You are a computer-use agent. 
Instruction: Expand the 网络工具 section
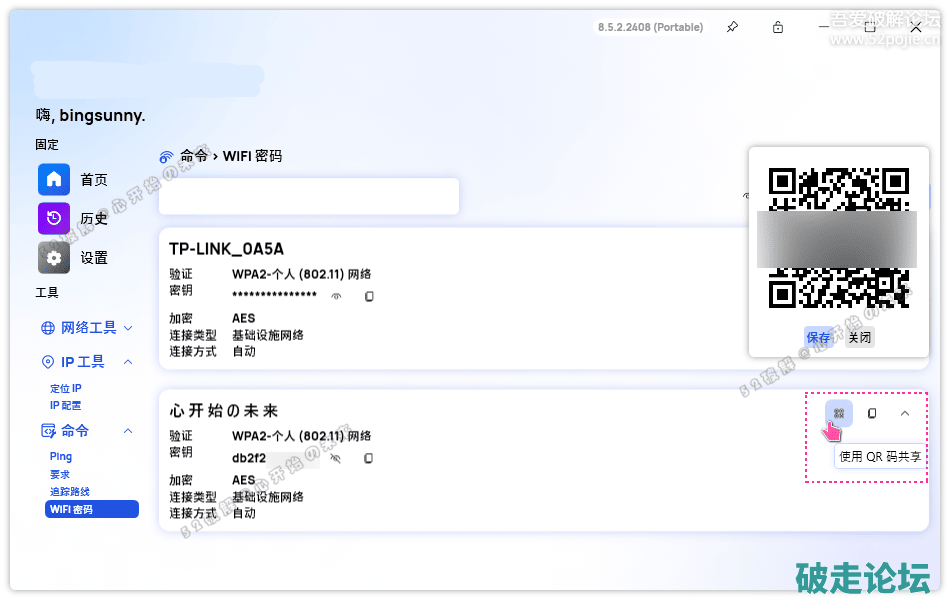(x=128, y=328)
